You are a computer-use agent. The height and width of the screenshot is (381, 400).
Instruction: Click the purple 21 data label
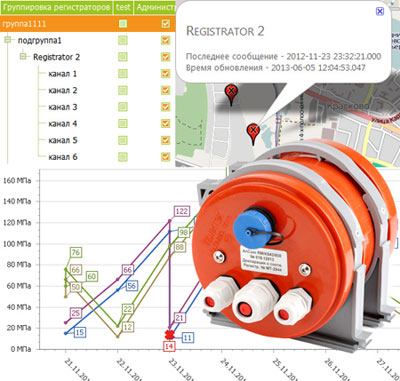pyautogui.click(x=180, y=318)
